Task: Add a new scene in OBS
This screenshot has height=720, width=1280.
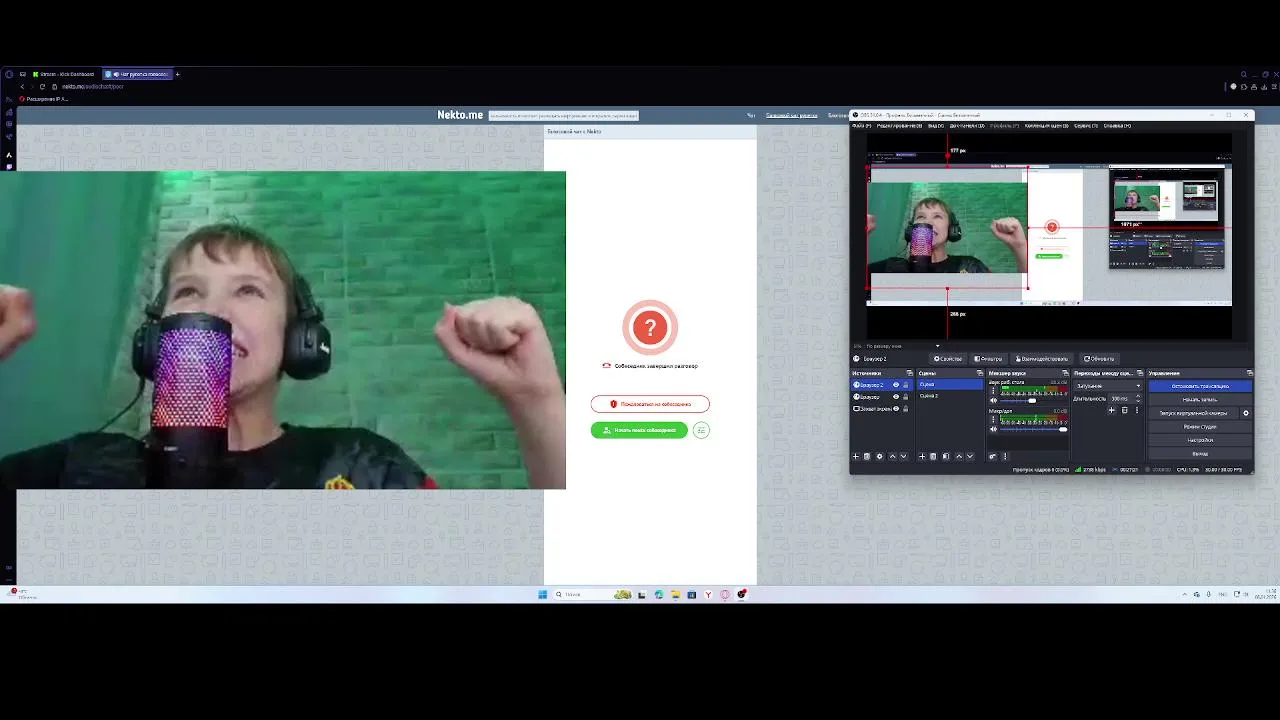Action: click(x=922, y=456)
